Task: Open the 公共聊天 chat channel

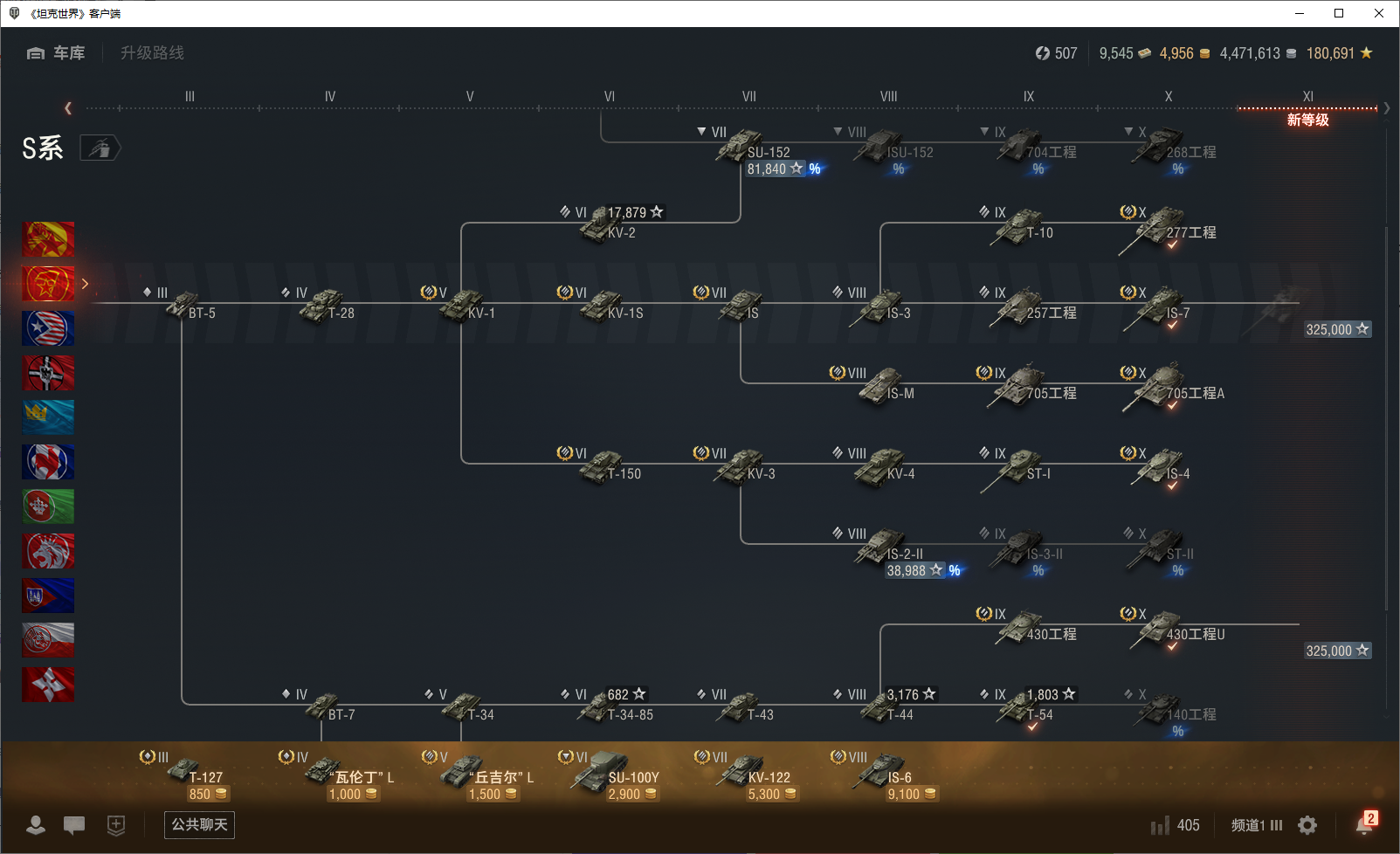Action: pos(199,824)
